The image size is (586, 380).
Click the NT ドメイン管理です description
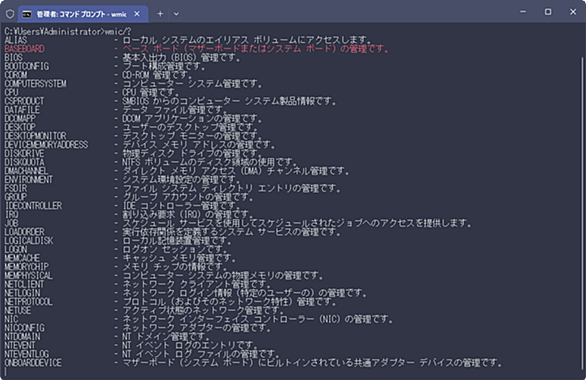[x=166, y=337]
